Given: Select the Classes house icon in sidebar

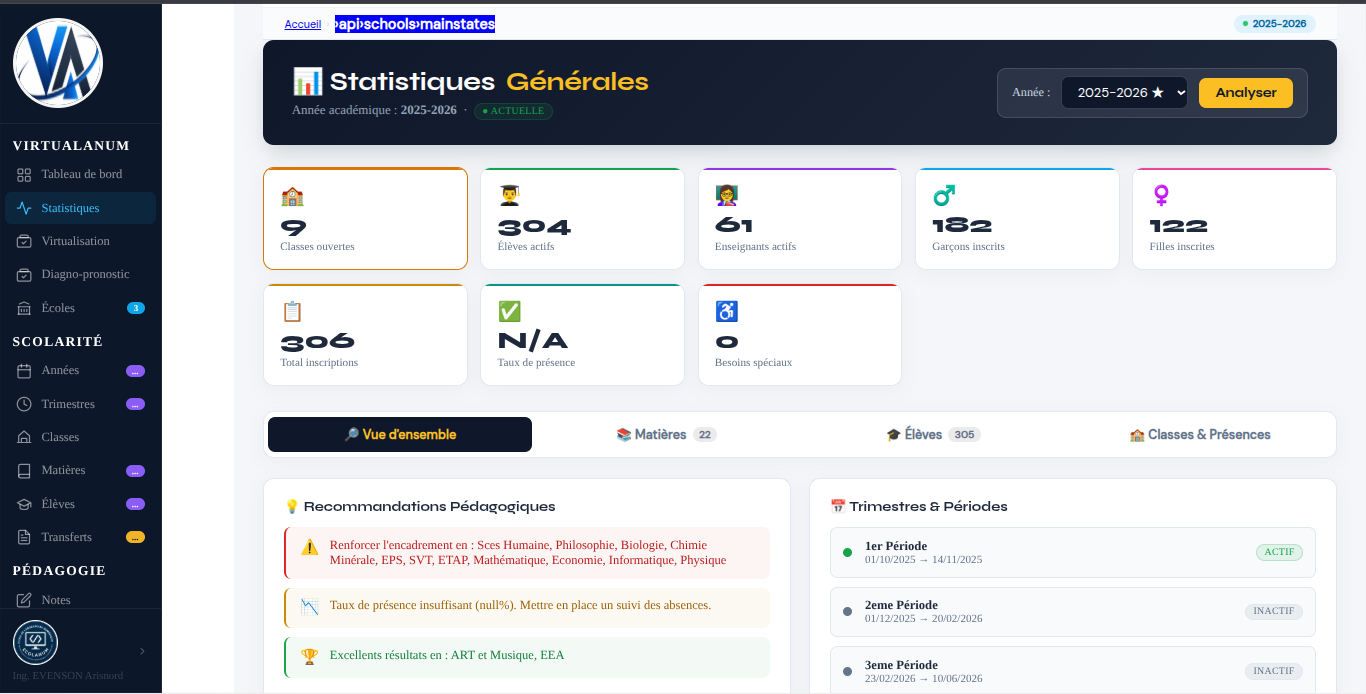Looking at the screenshot, I should click(x=24, y=437).
